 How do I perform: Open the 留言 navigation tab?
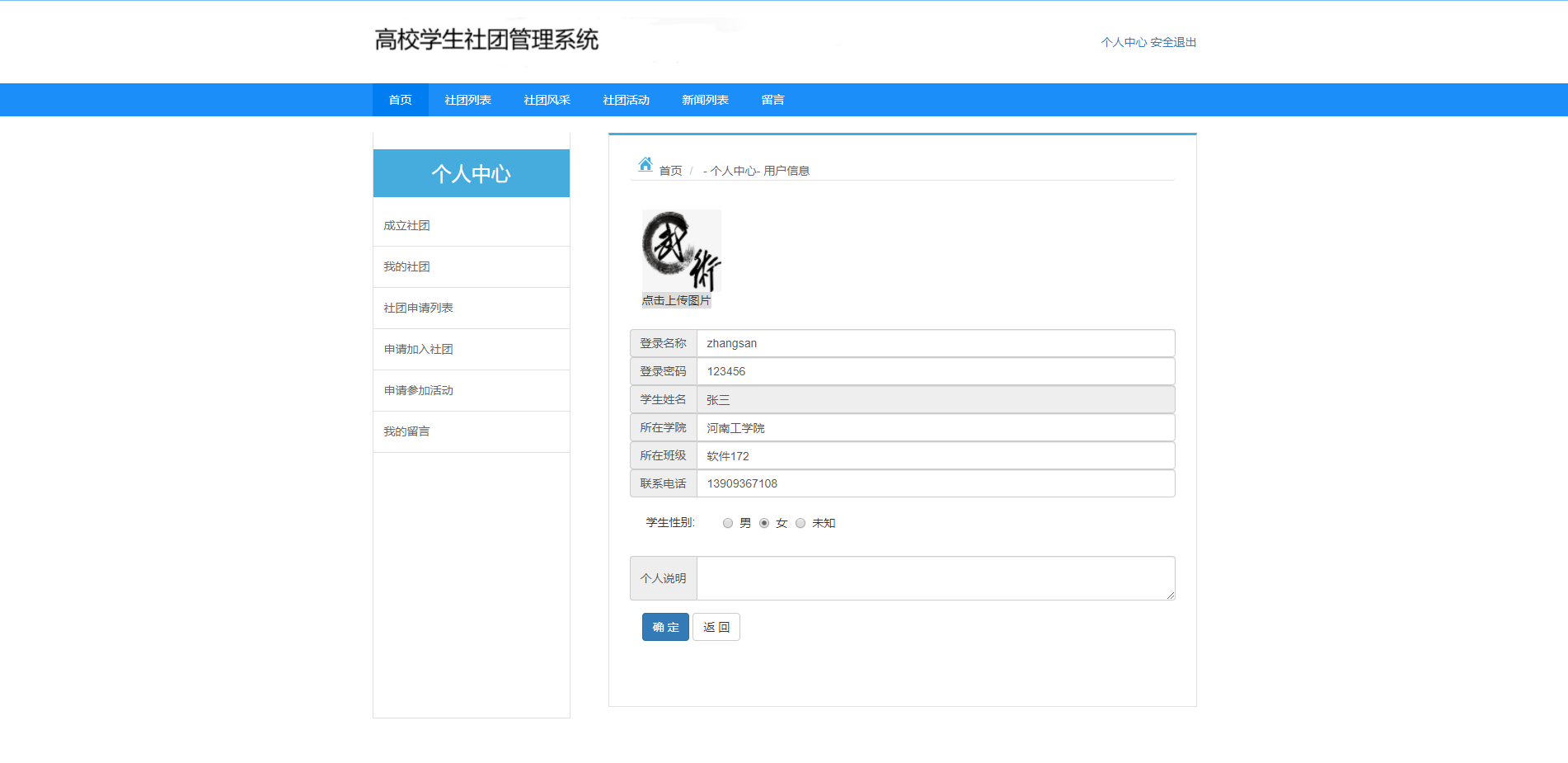(x=772, y=99)
